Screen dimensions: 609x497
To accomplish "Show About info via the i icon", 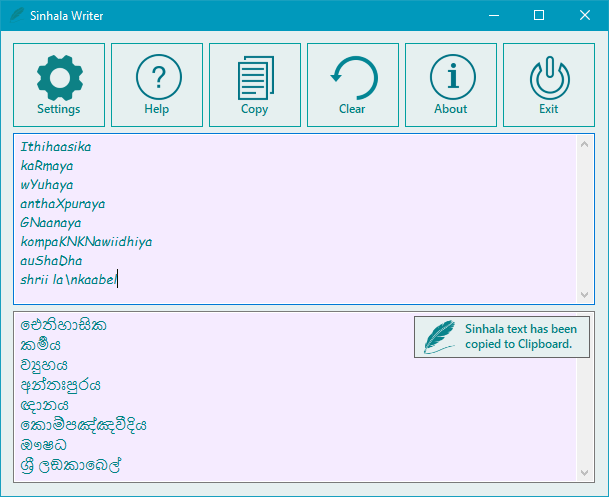I will 451,85.
